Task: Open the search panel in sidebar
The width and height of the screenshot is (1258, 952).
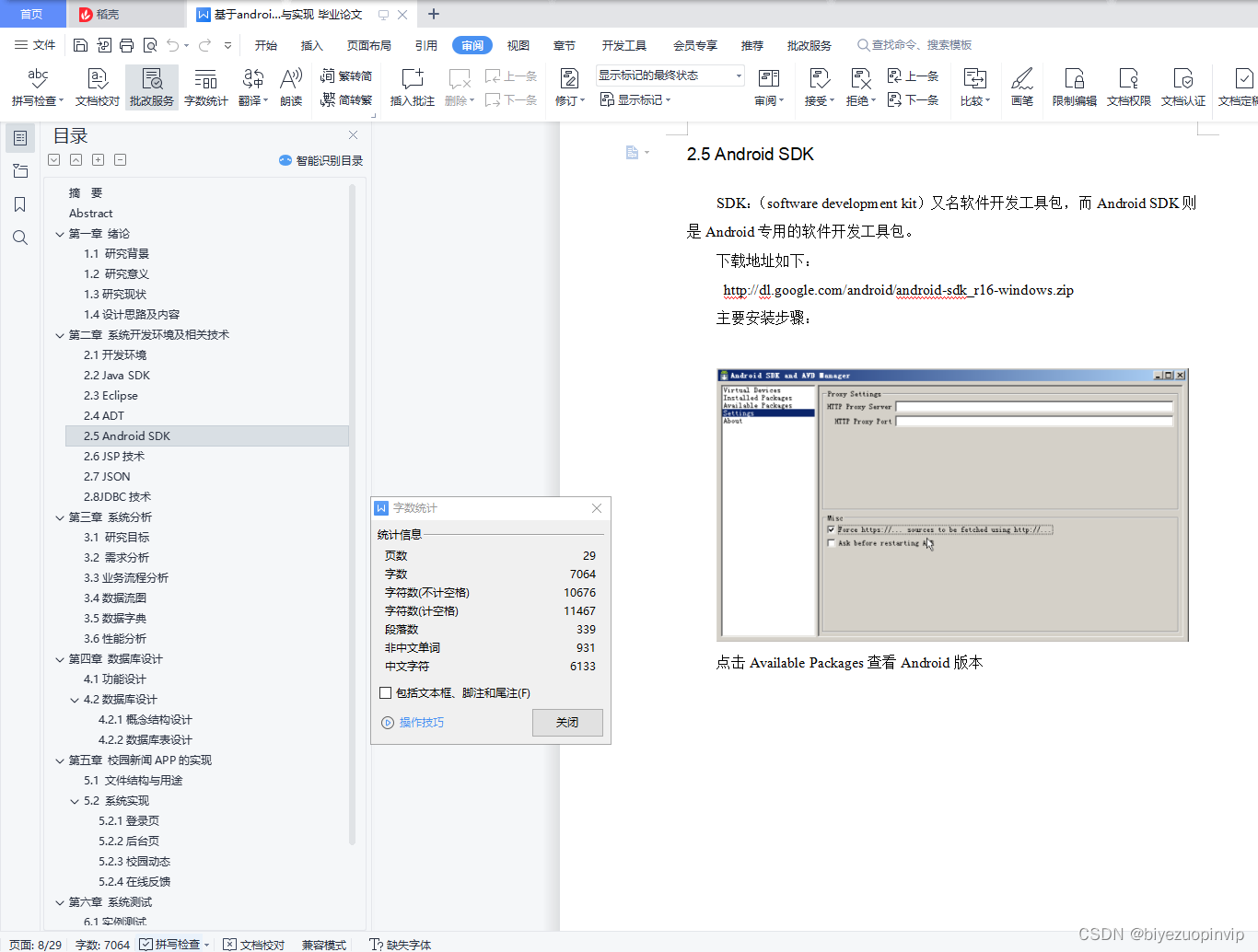Action: [19, 238]
